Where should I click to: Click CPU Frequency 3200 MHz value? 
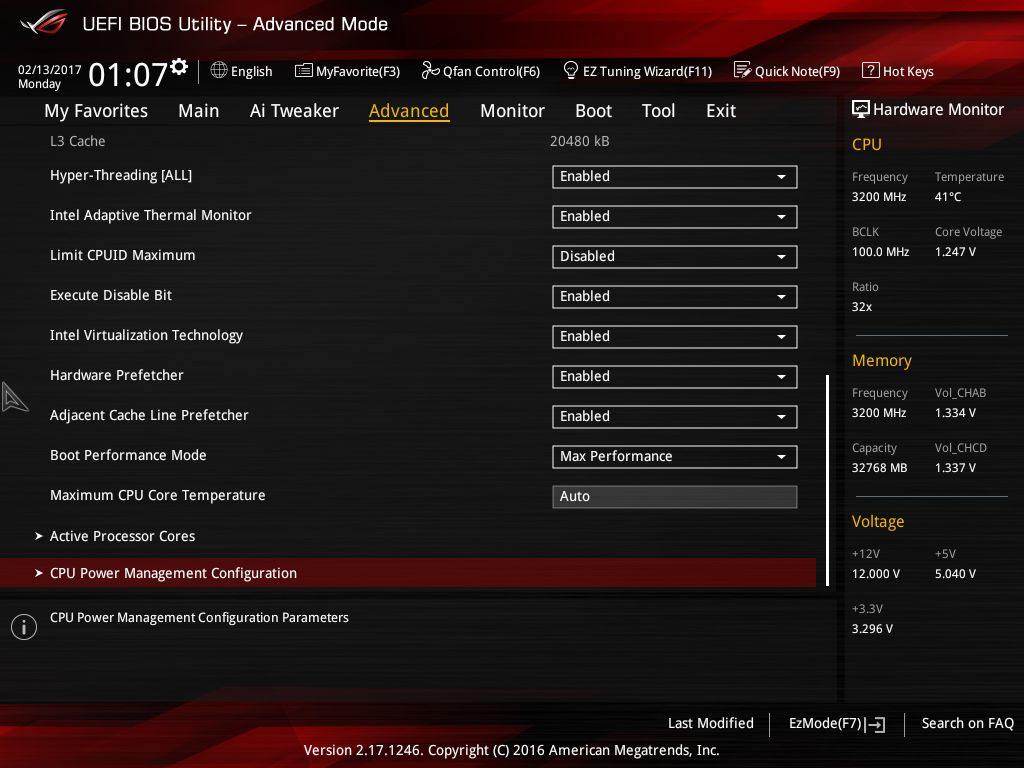878,197
